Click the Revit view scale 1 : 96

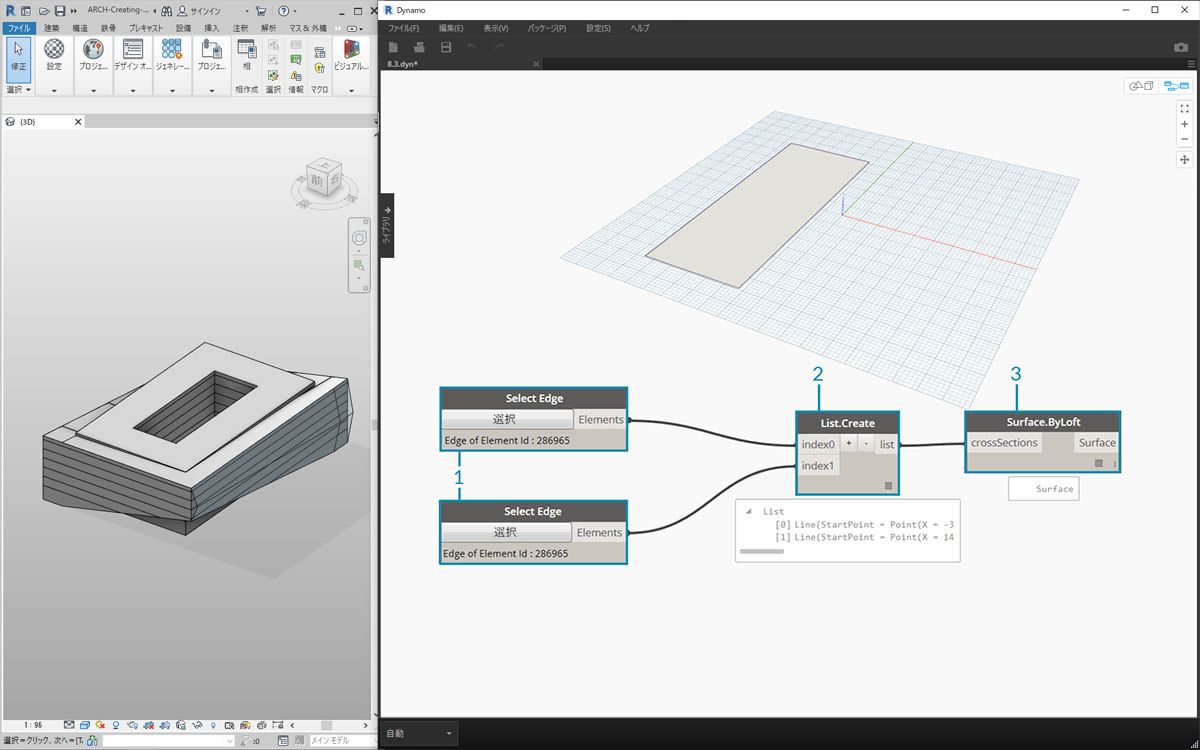tap(32, 725)
